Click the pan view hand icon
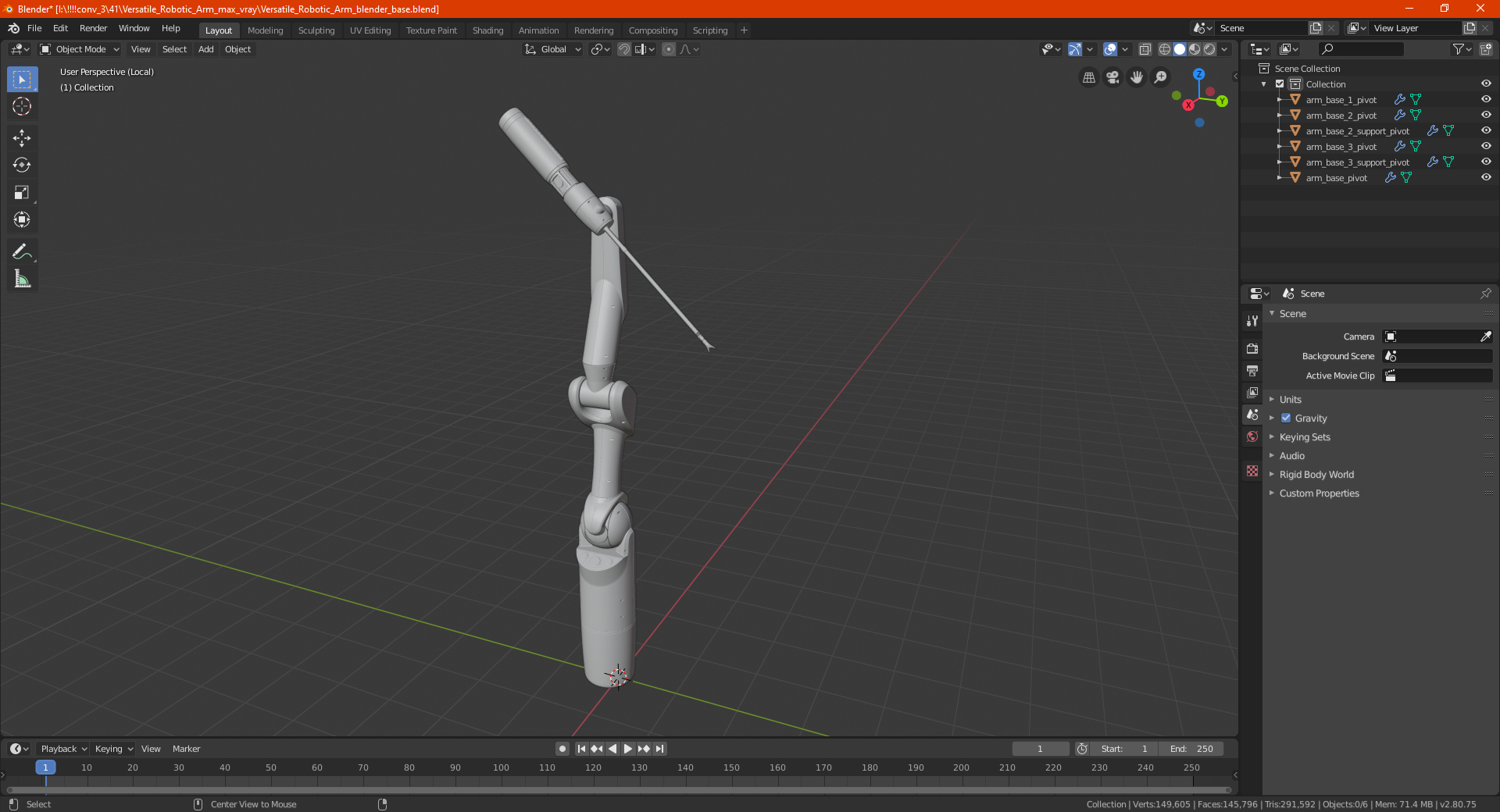Viewport: 1500px width, 812px height. tap(1137, 77)
